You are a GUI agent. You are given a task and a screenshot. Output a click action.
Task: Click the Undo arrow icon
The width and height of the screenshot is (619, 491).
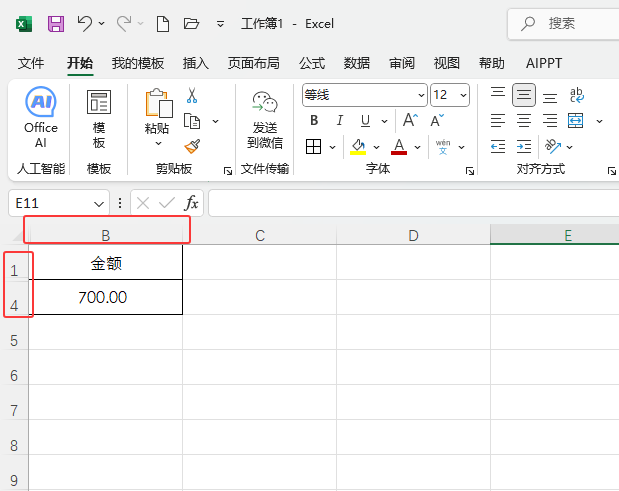tap(84, 24)
